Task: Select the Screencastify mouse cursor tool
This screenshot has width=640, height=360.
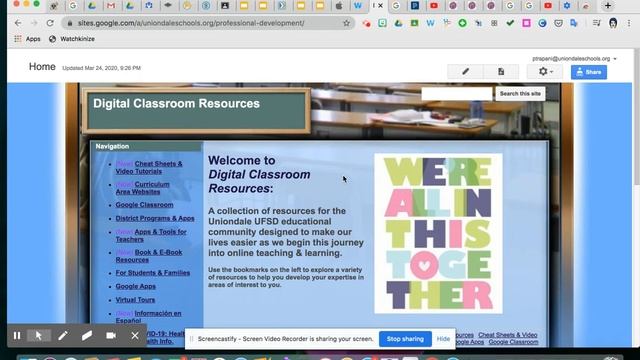Action: click(39, 336)
